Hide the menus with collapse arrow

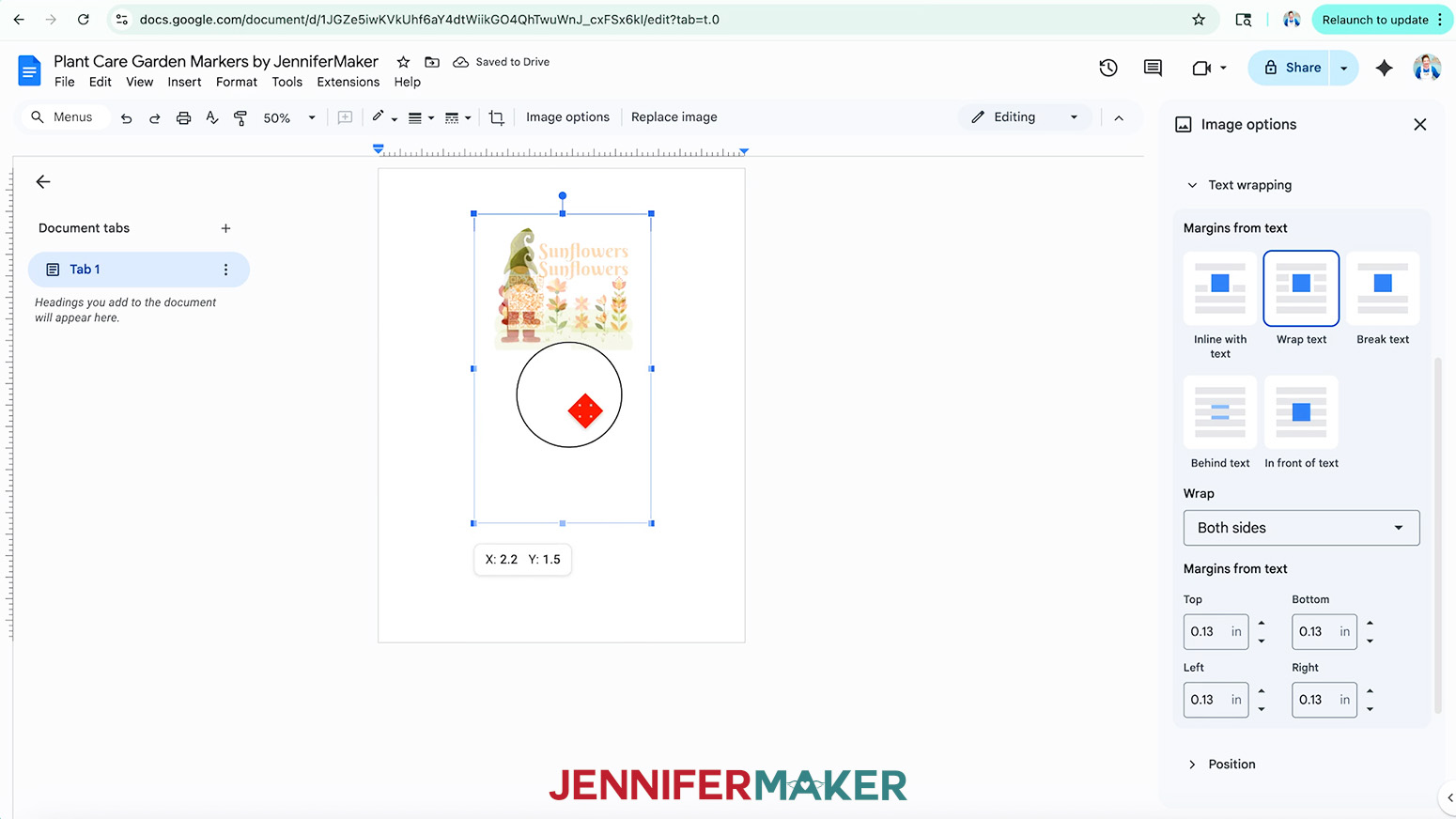pos(1119,117)
